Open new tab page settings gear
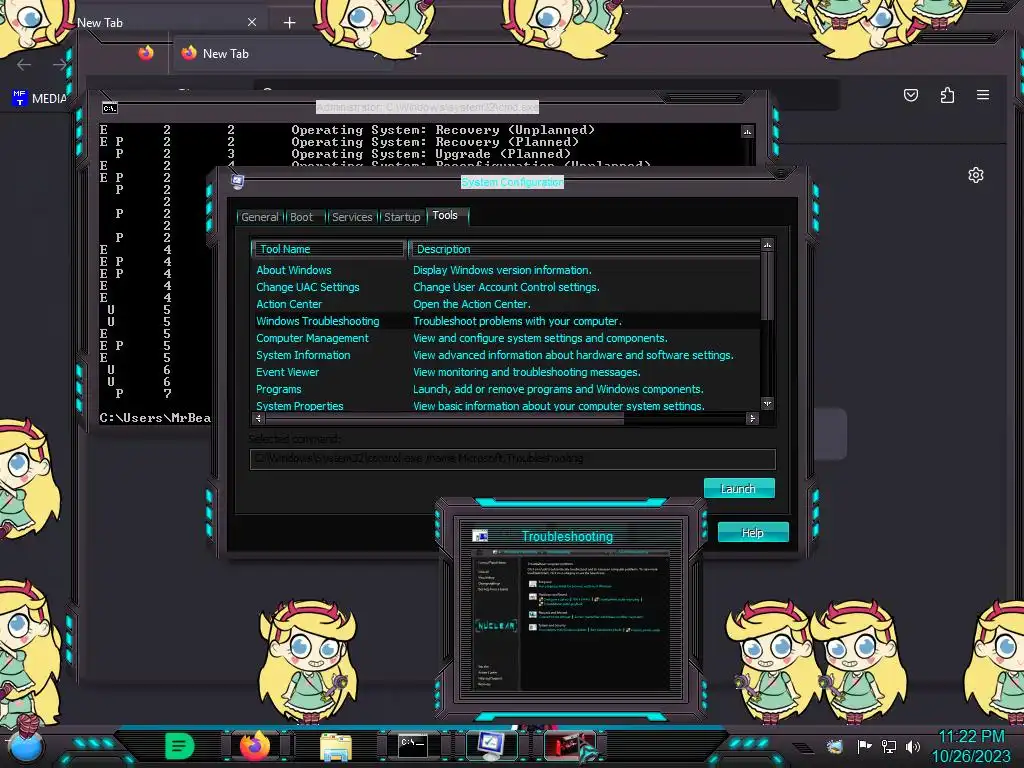This screenshot has height=768, width=1024. pos(976,175)
